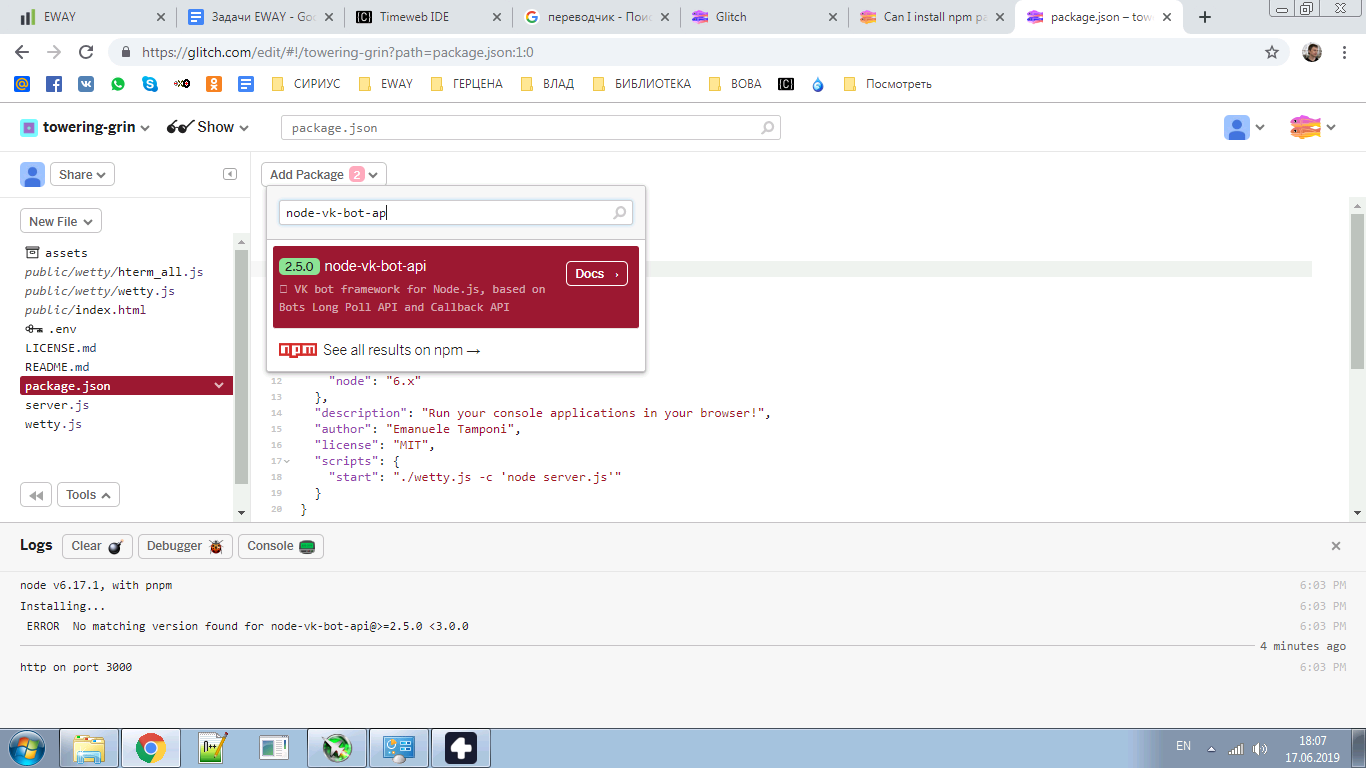
Task: Focus the package.json file search box
Action: [x=531, y=128]
